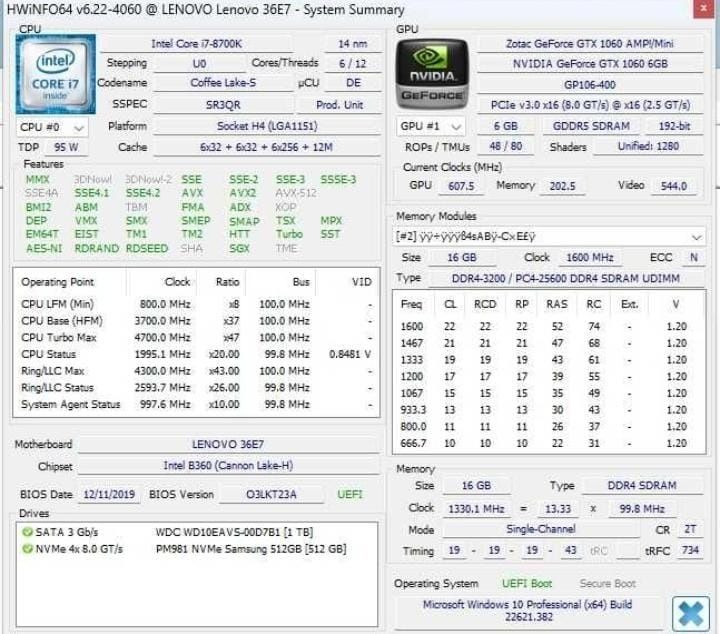Click the Microsoft Windows 10 Professional field
The width and height of the screenshot is (720, 634).
pos(528,611)
